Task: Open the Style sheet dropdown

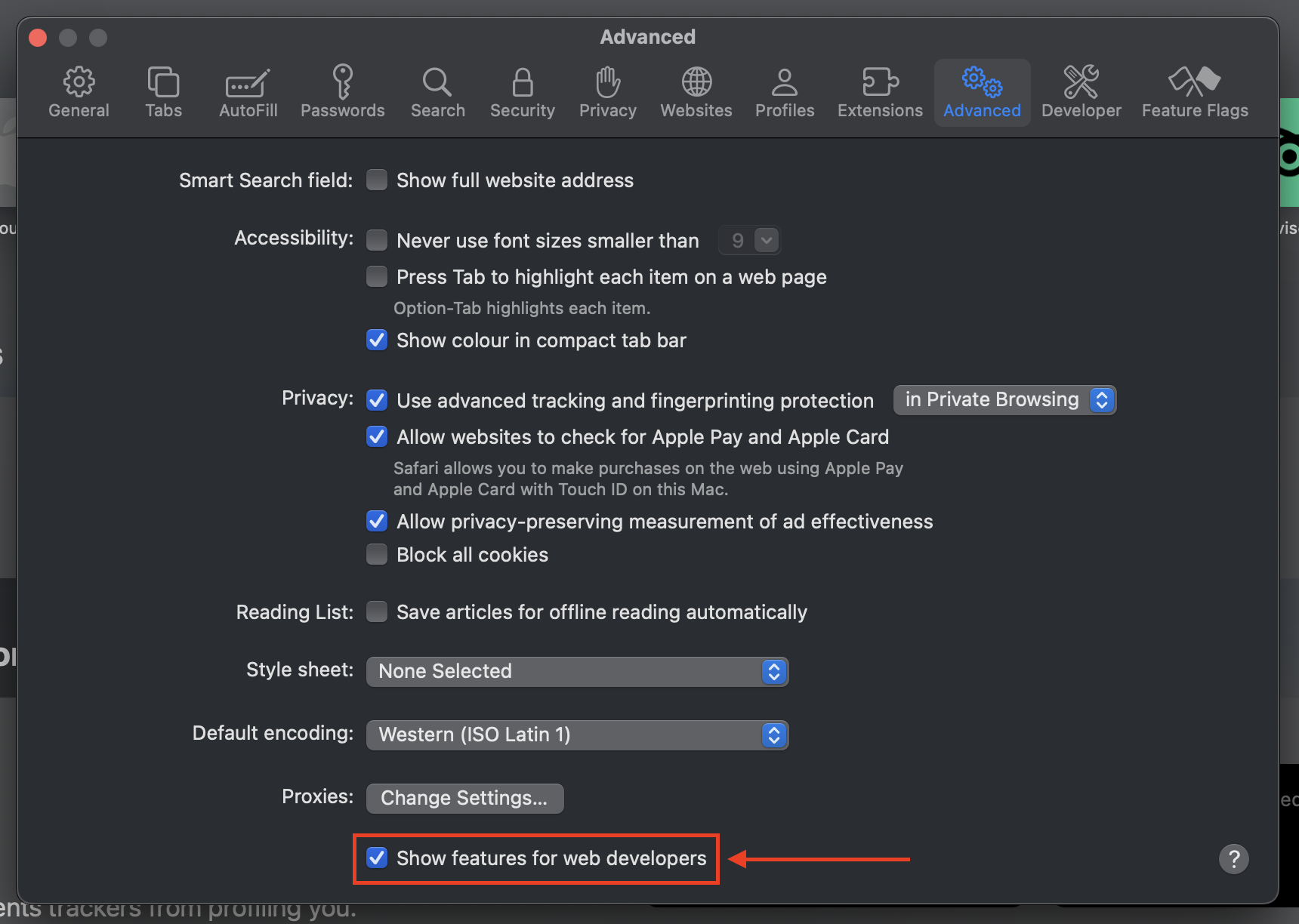Action: point(577,671)
